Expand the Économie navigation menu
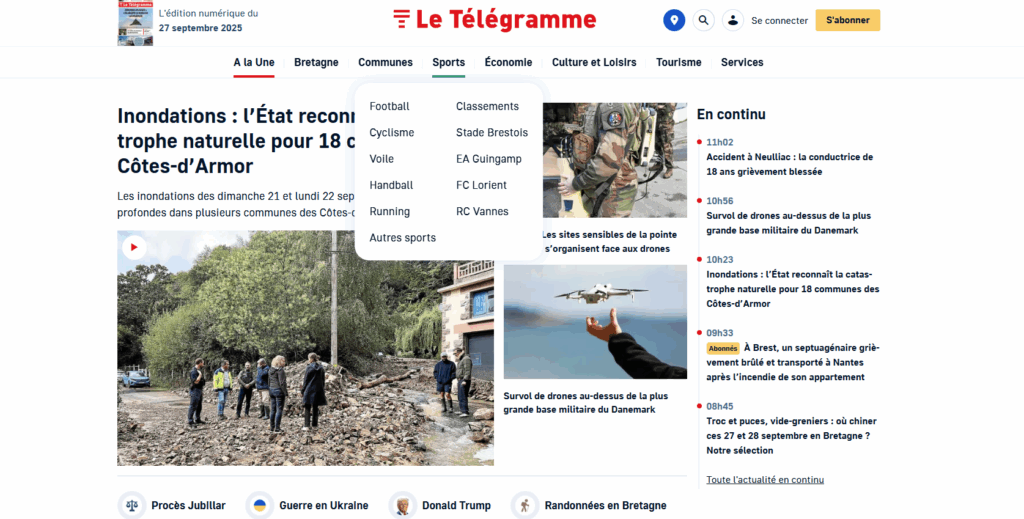The width and height of the screenshot is (1024, 519). [x=508, y=63]
